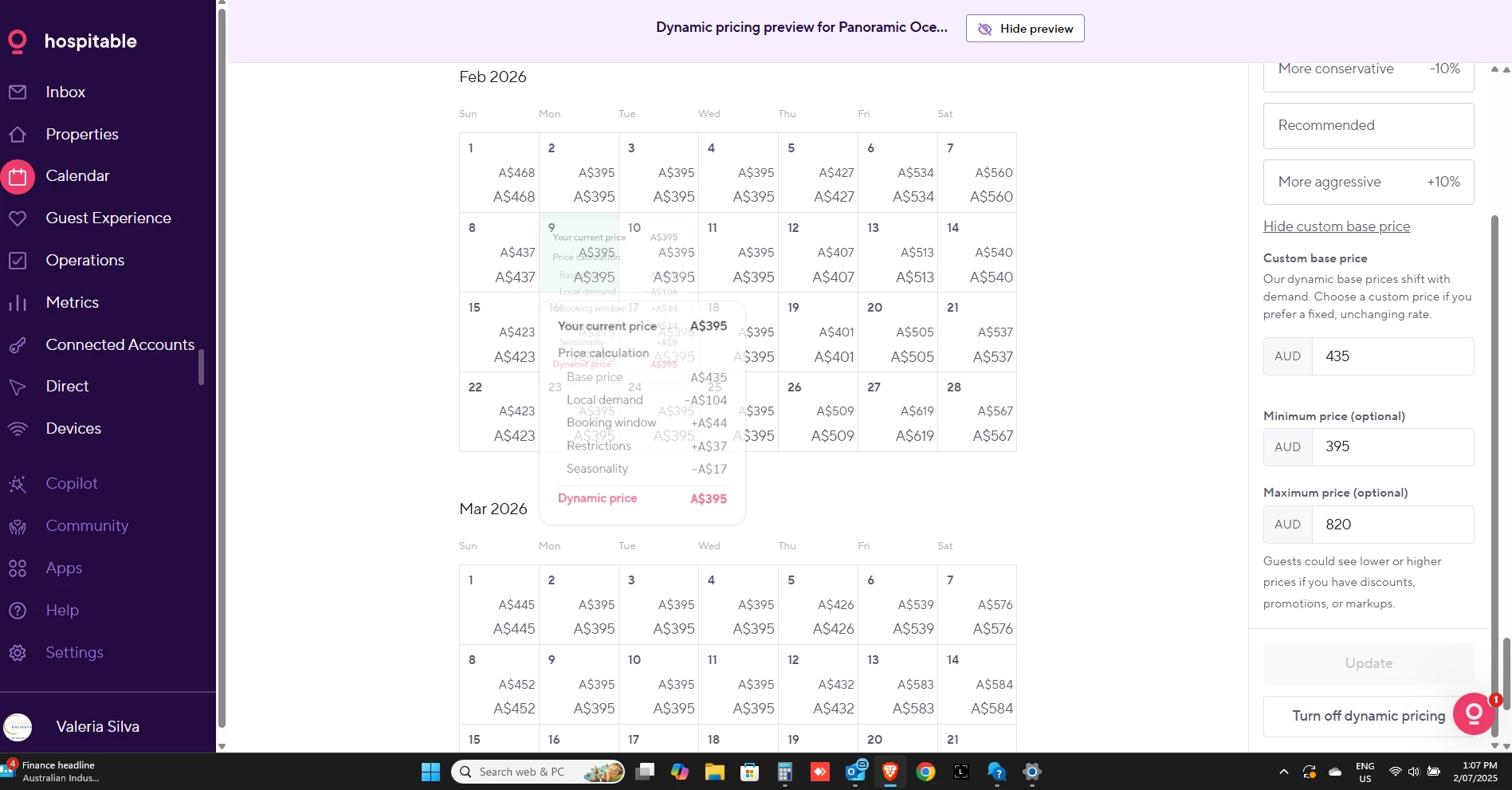Select February 7 priced A$560
Image resolution: width=1512 pixels, height=790 pixels.
pyautogui.click(x=977, y=172)
